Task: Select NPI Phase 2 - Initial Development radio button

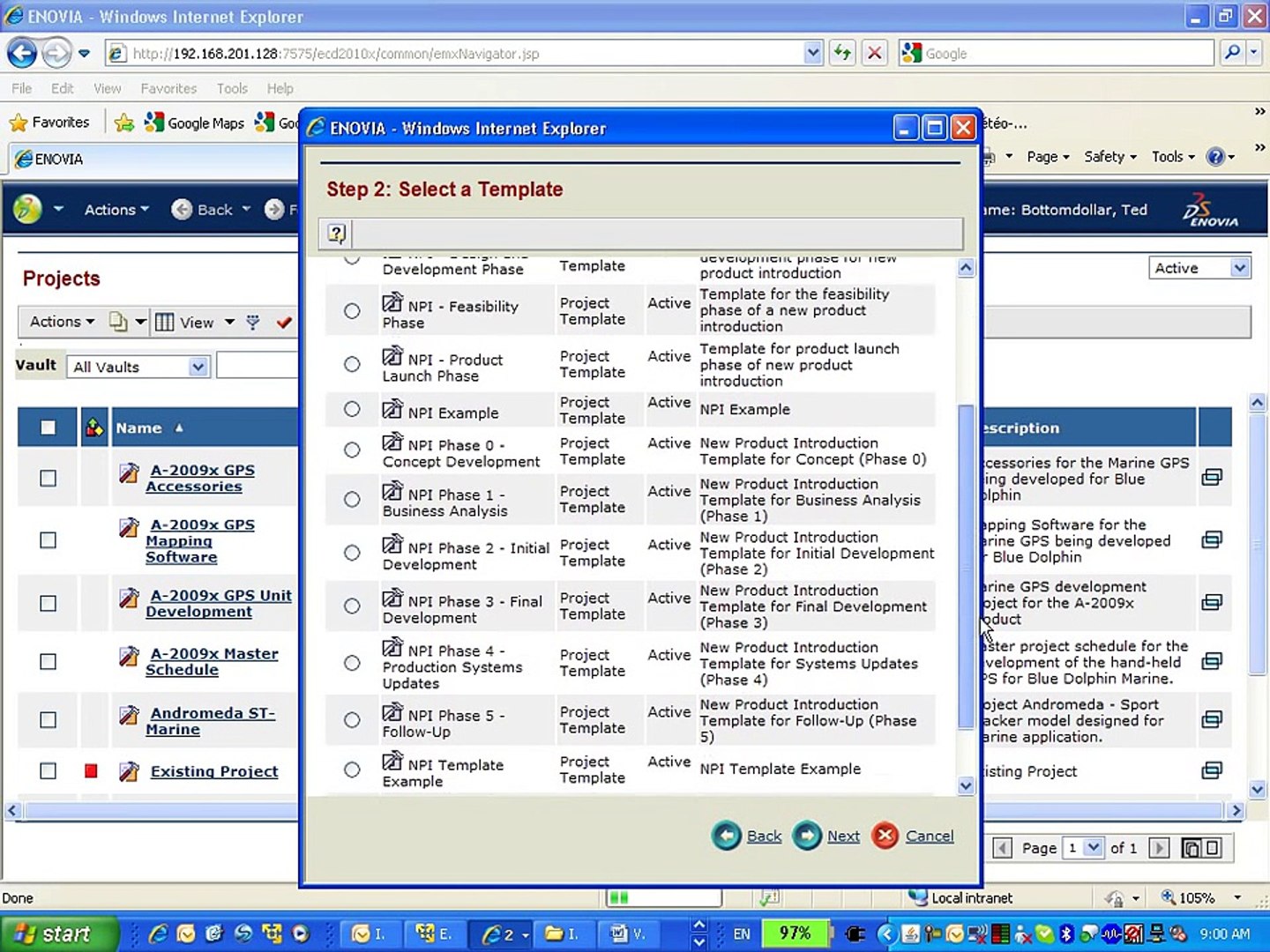Action: coord(352,553)
